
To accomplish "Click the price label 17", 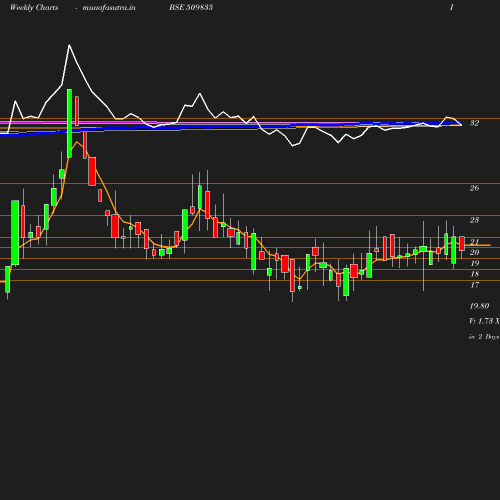I will (474, 285).
